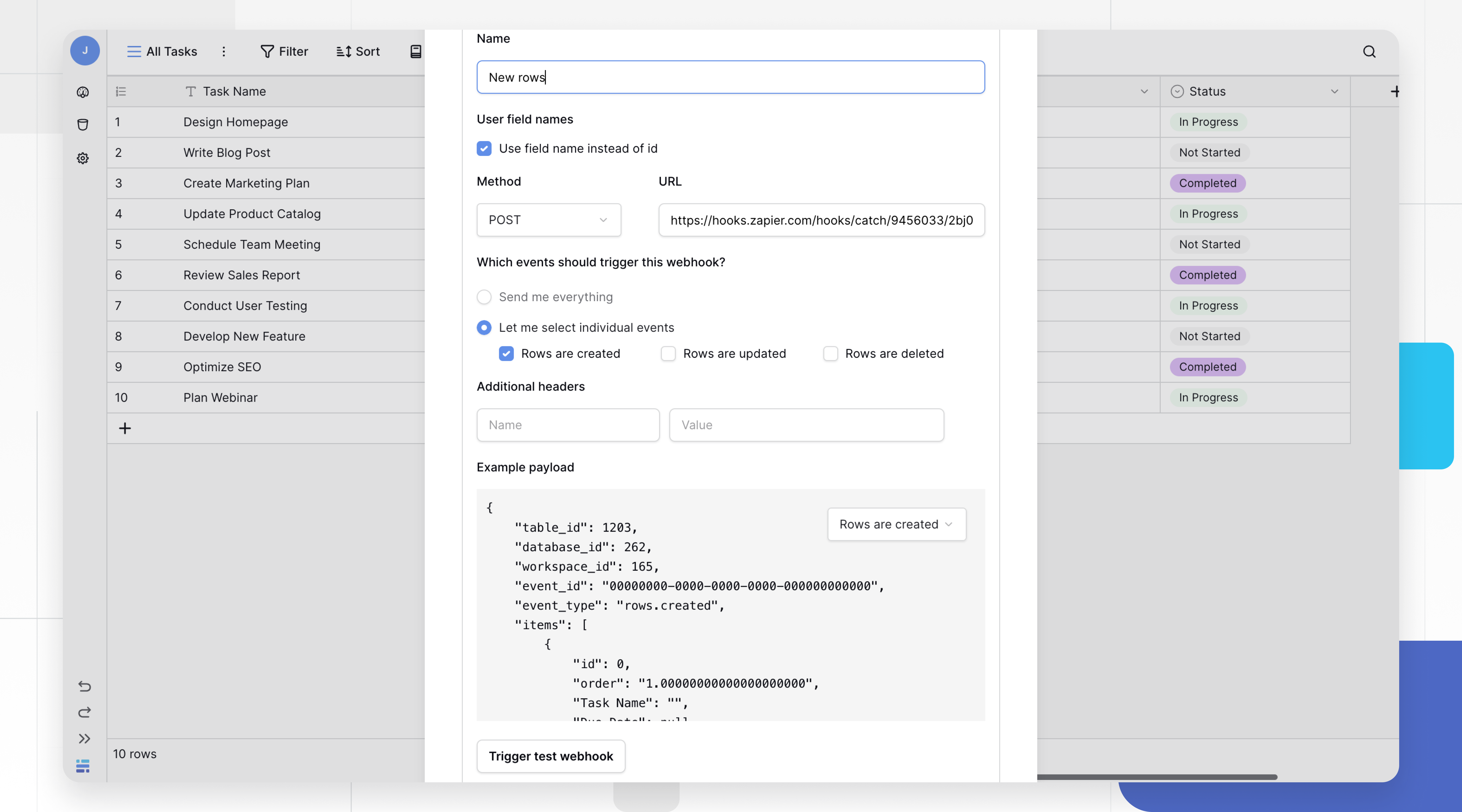Toggle Use field name instead of id

484,149
